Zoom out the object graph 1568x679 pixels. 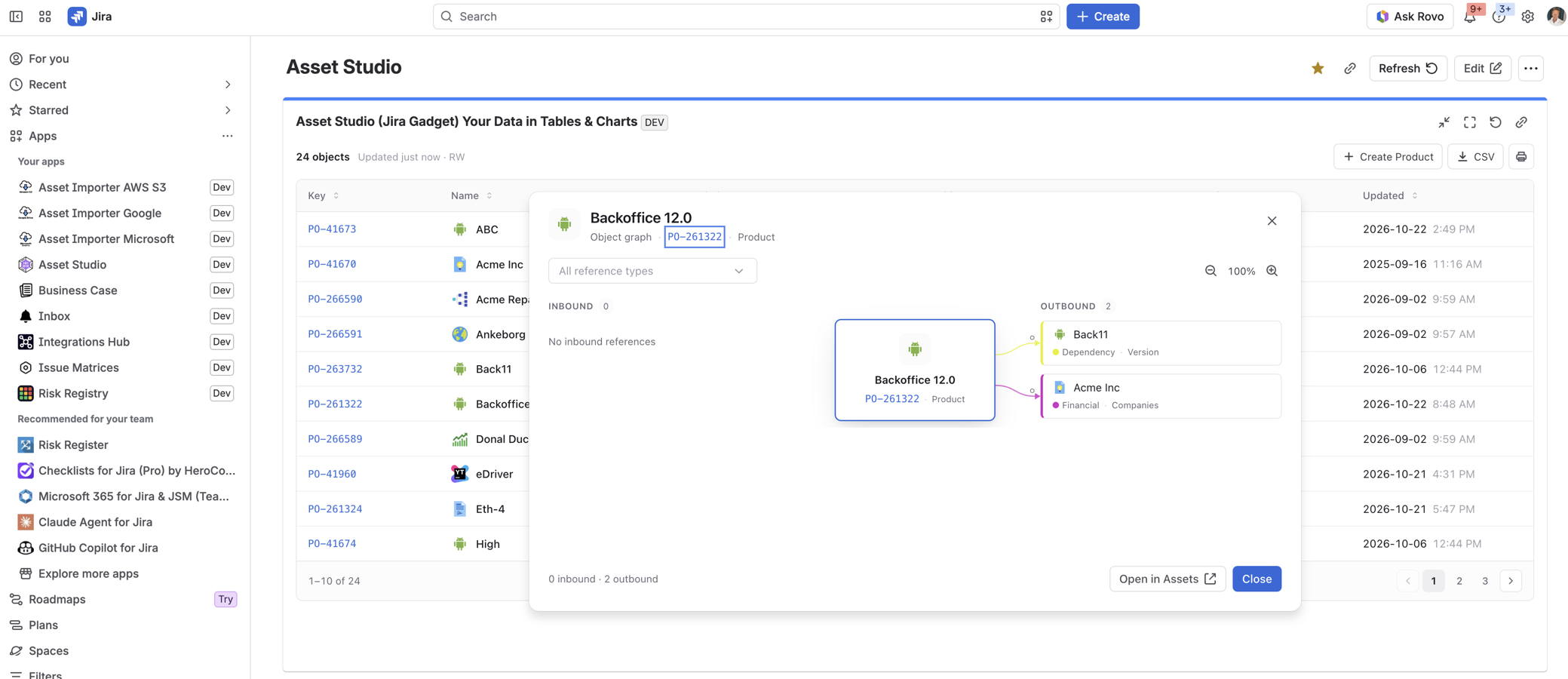pos(1211,271)
